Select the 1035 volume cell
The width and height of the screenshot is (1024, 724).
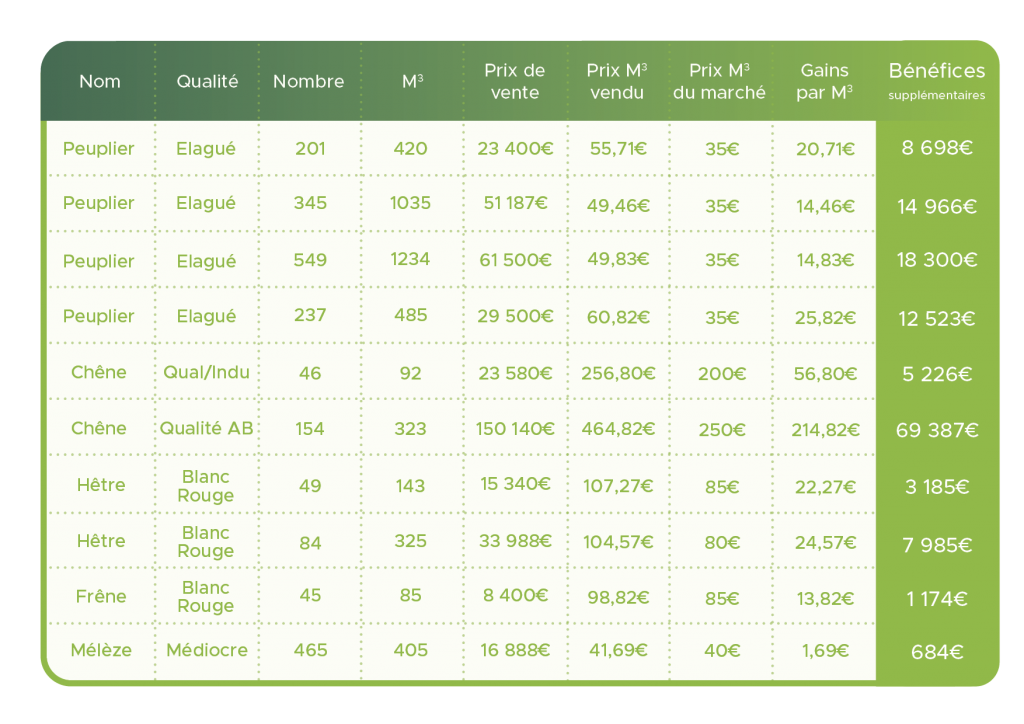coord(410,203)
